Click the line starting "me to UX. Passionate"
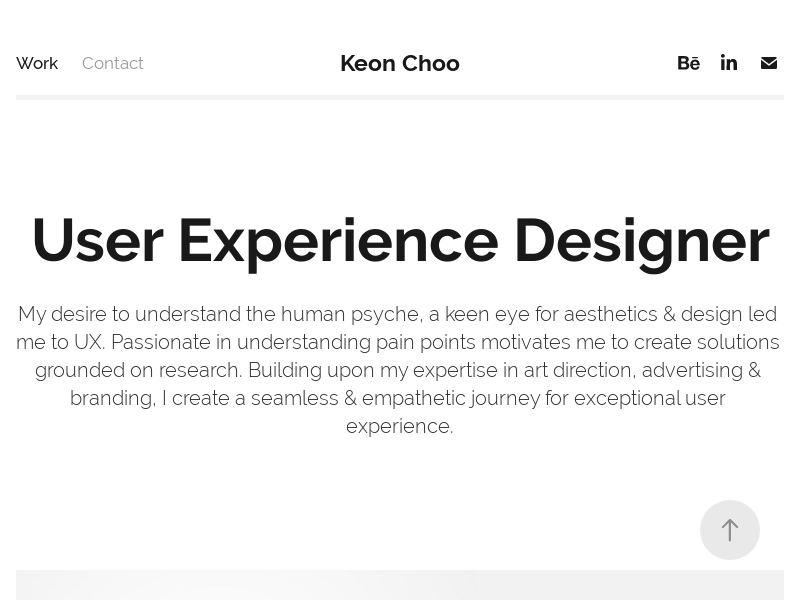The height and width of the screenshot is (600, 800). (397, 342)
